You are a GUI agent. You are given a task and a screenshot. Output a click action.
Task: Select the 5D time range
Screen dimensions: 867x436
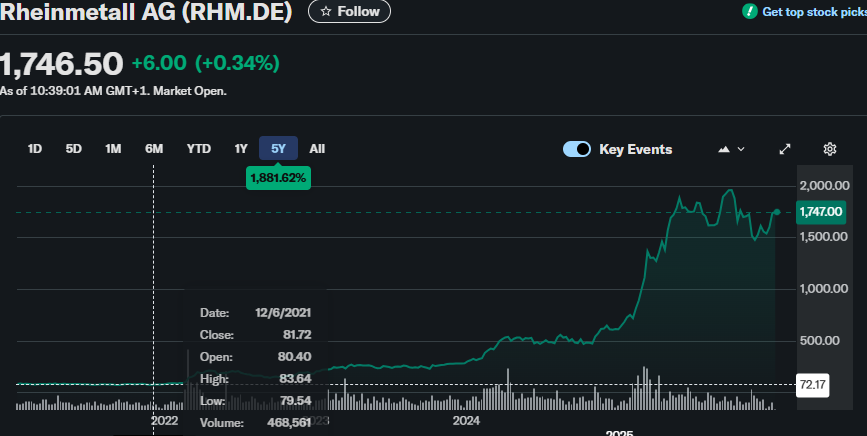74,149
